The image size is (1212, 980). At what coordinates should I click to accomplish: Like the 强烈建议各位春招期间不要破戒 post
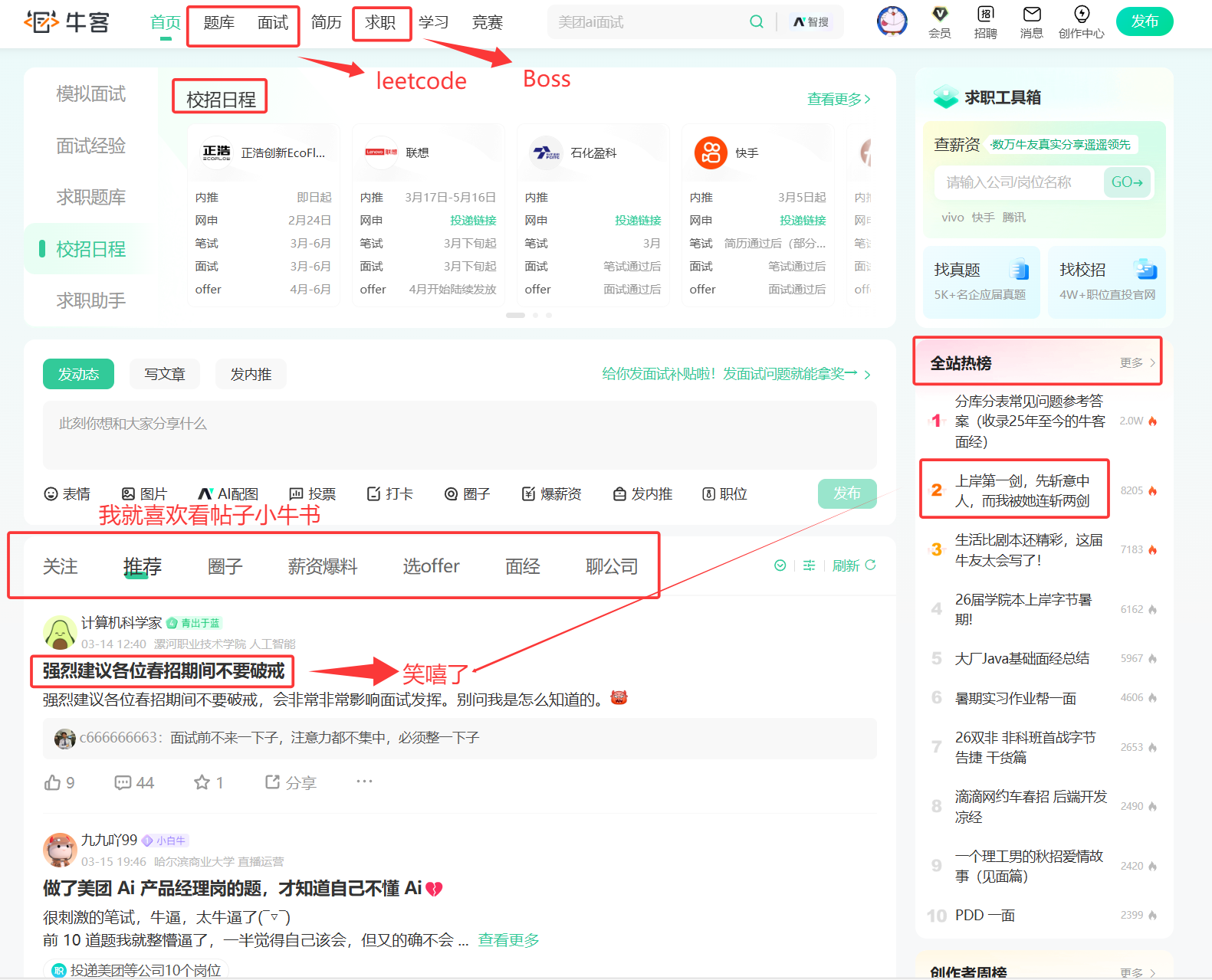59,782
